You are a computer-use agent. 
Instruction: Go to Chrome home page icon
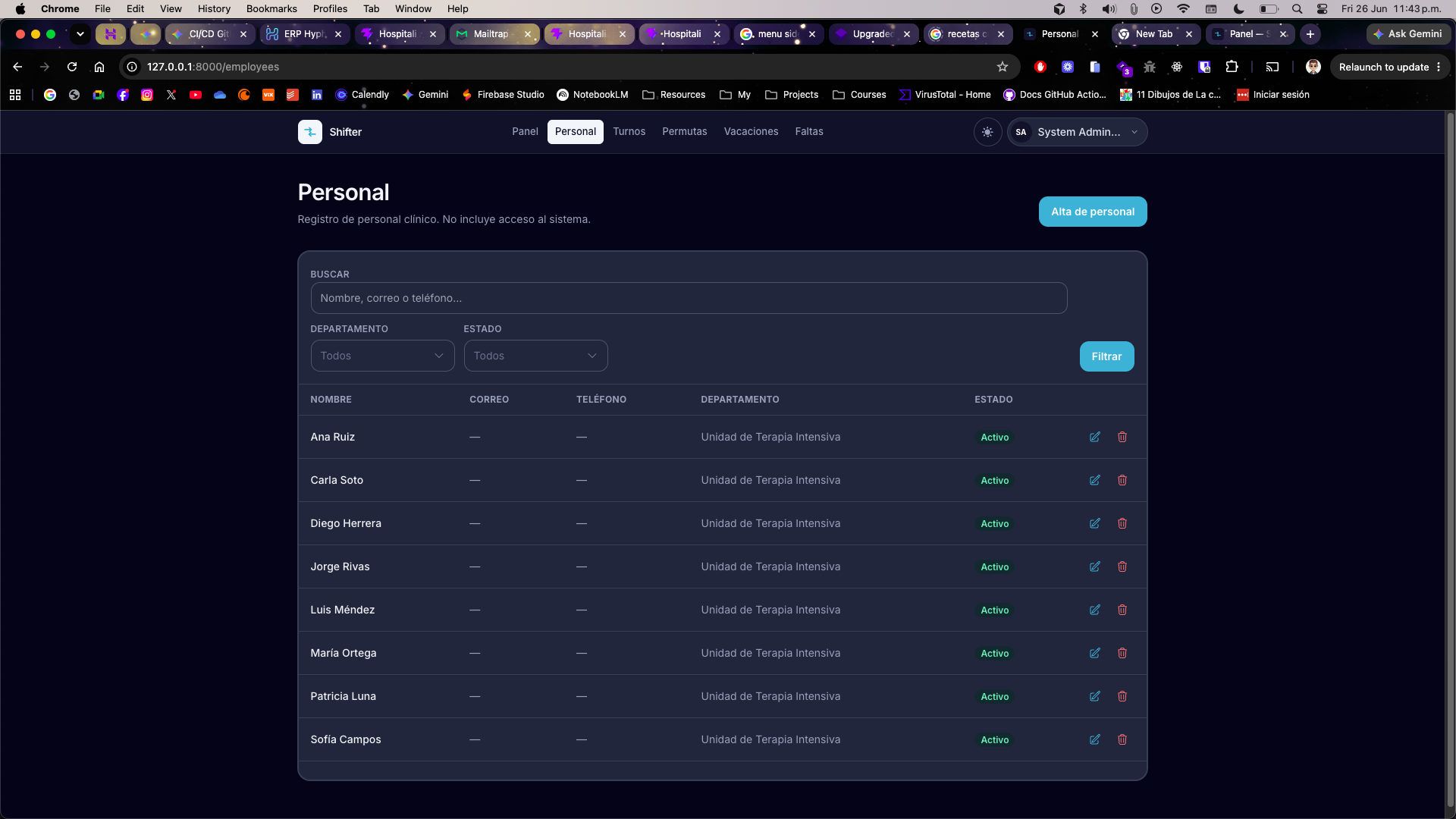coord(99,67)
